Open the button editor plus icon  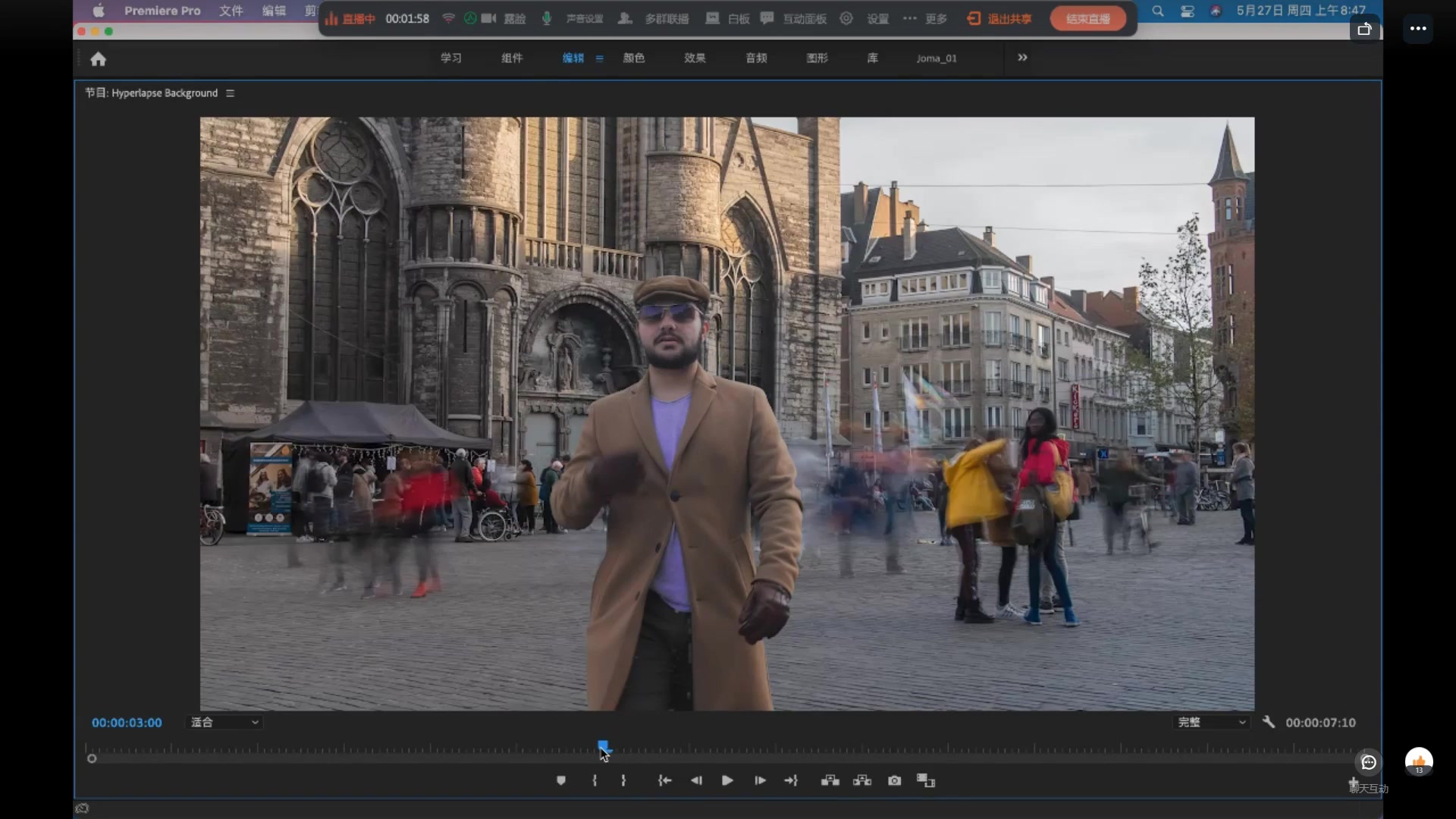(1354, 782)
